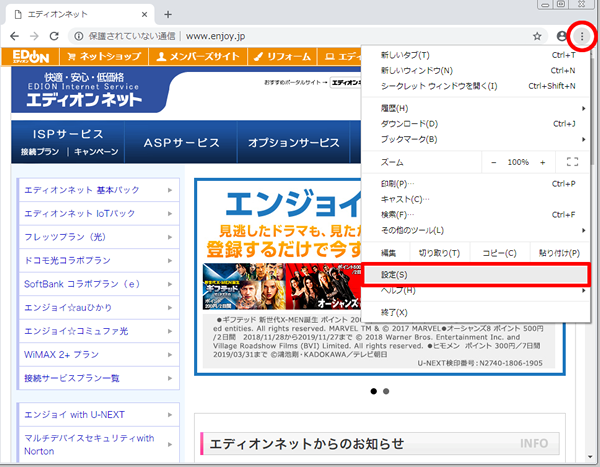Click キャンペーン under ISPサービス
This screenshot has height=467, width=600.
[x=96, y=152]
